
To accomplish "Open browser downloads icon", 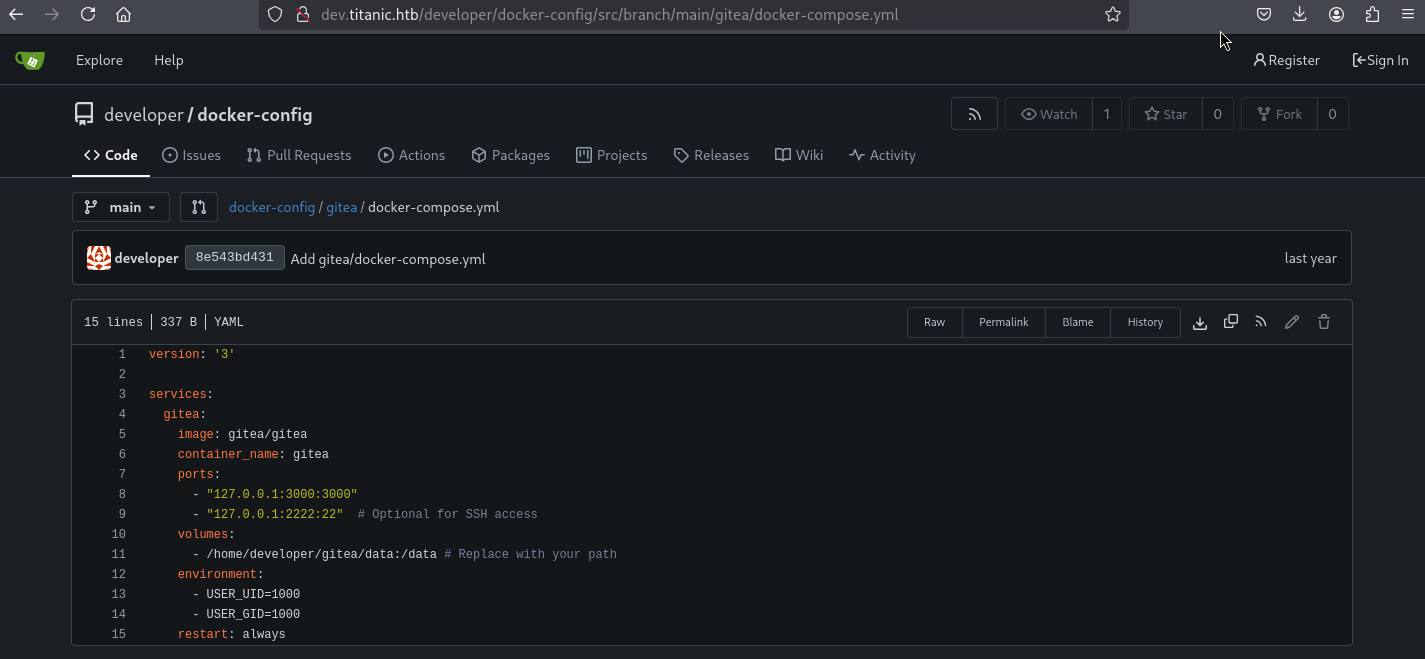I will [x=1300, y=14].
